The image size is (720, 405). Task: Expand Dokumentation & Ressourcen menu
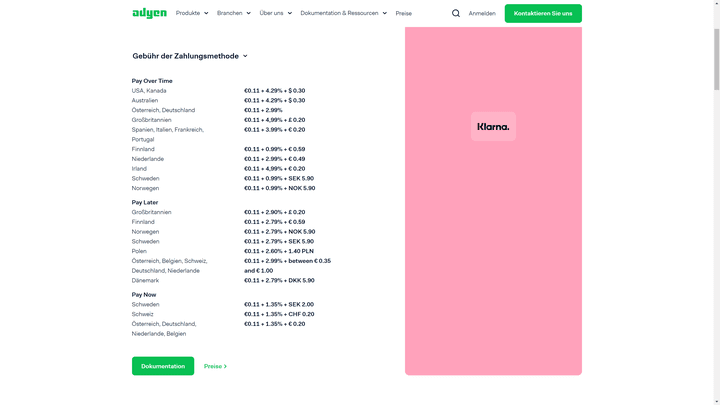coord(343,13)
